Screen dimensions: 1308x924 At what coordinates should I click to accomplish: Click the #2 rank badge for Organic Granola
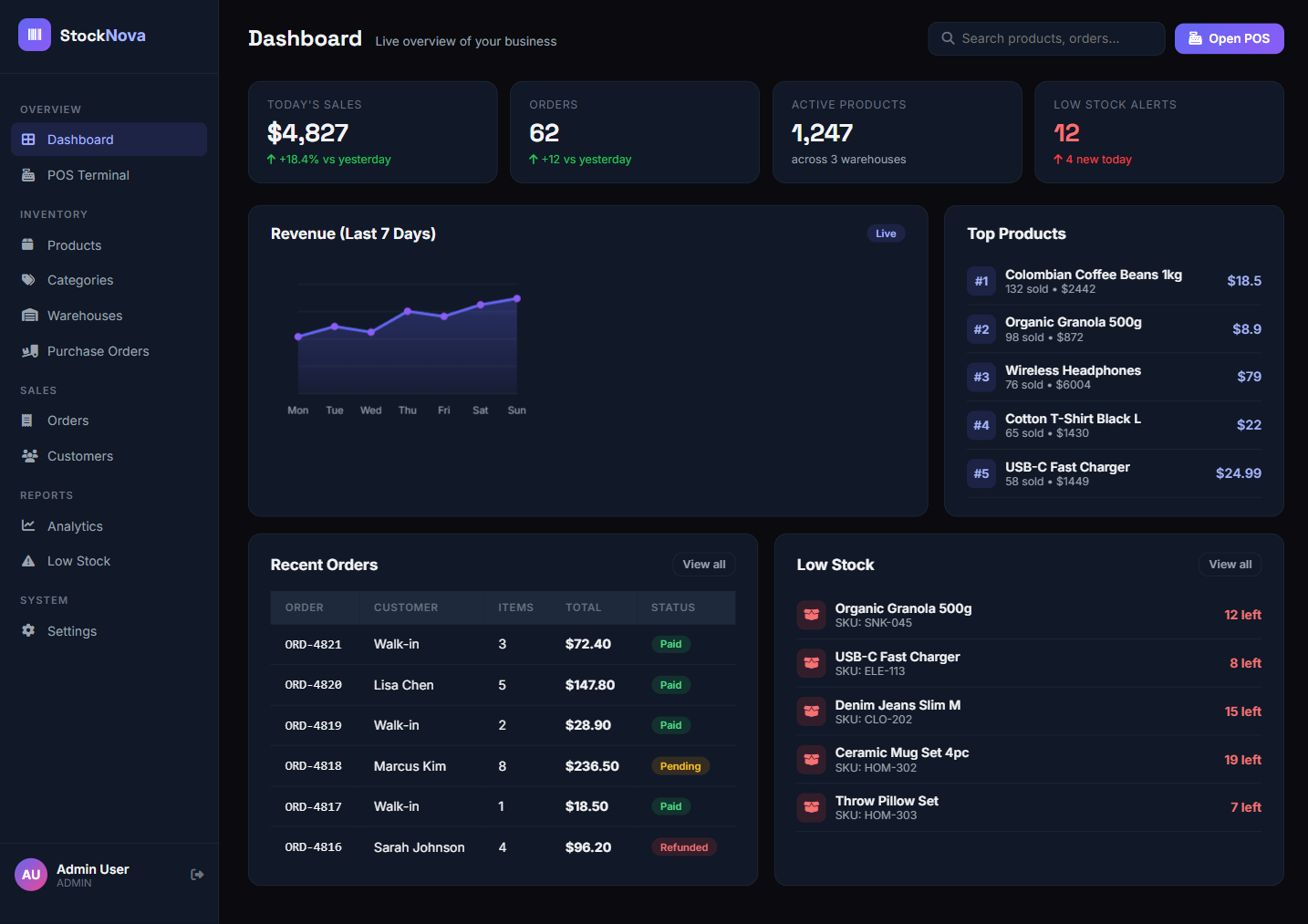point(981,329)
